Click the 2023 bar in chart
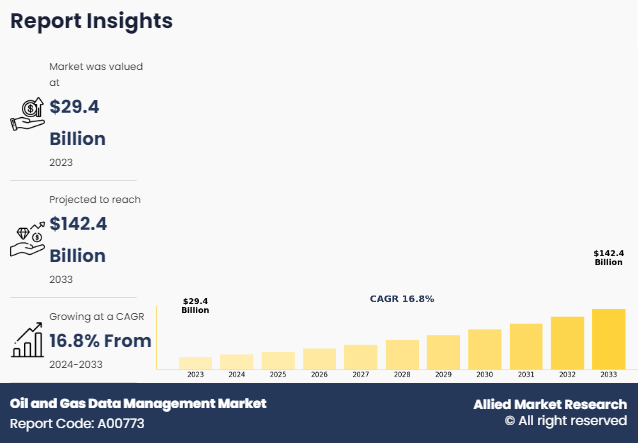 195,363
